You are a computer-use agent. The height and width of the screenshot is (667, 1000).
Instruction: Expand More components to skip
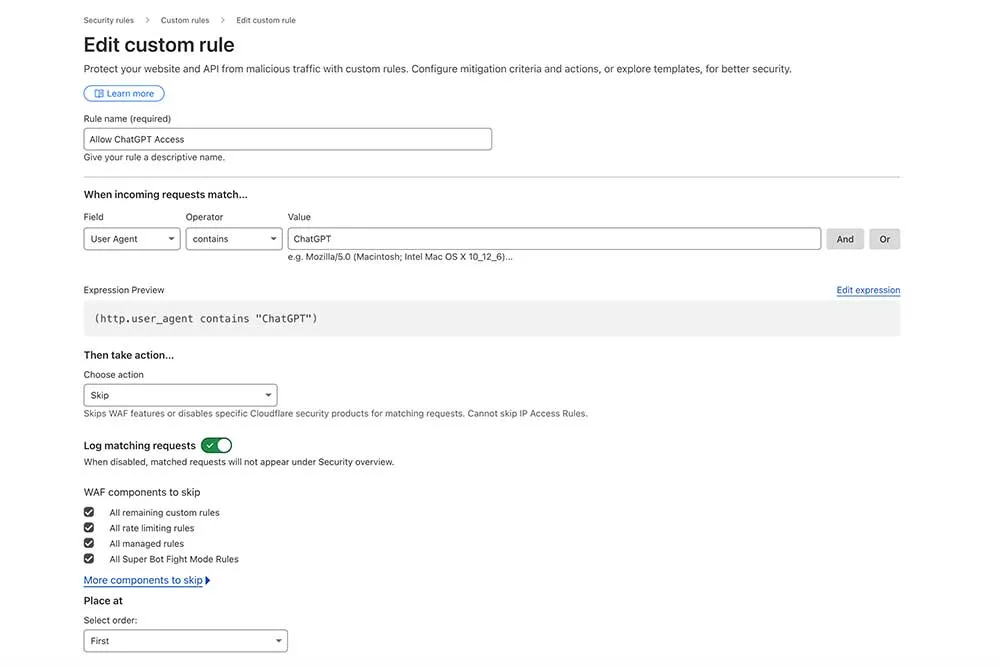[x=144, y=579]
